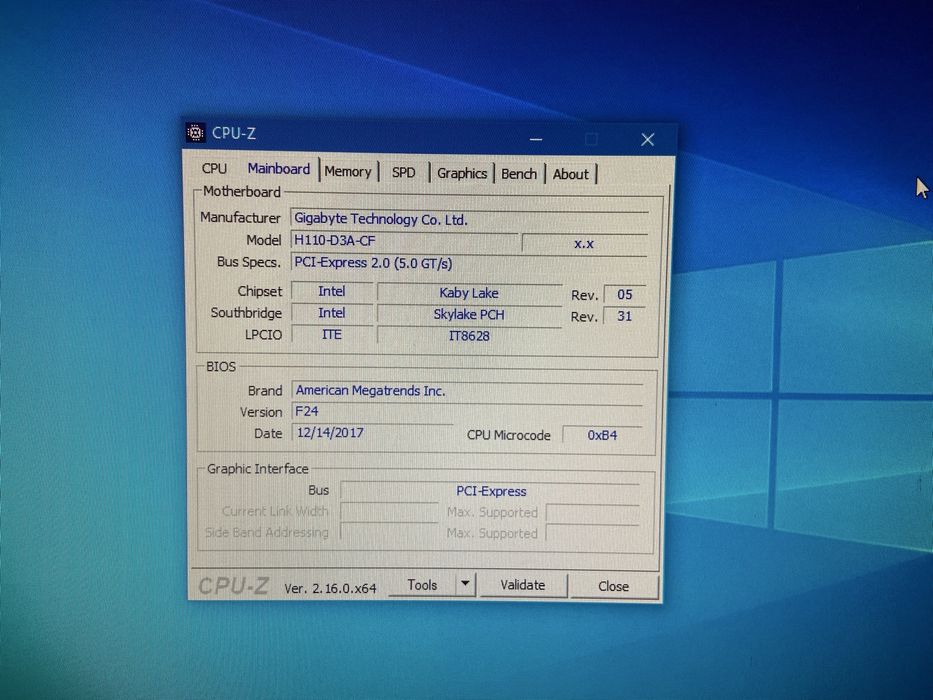This screenshot has width=933, height=700.
Task: Click BIOS Brand American Megatrends Inc.
Action: 468,390
